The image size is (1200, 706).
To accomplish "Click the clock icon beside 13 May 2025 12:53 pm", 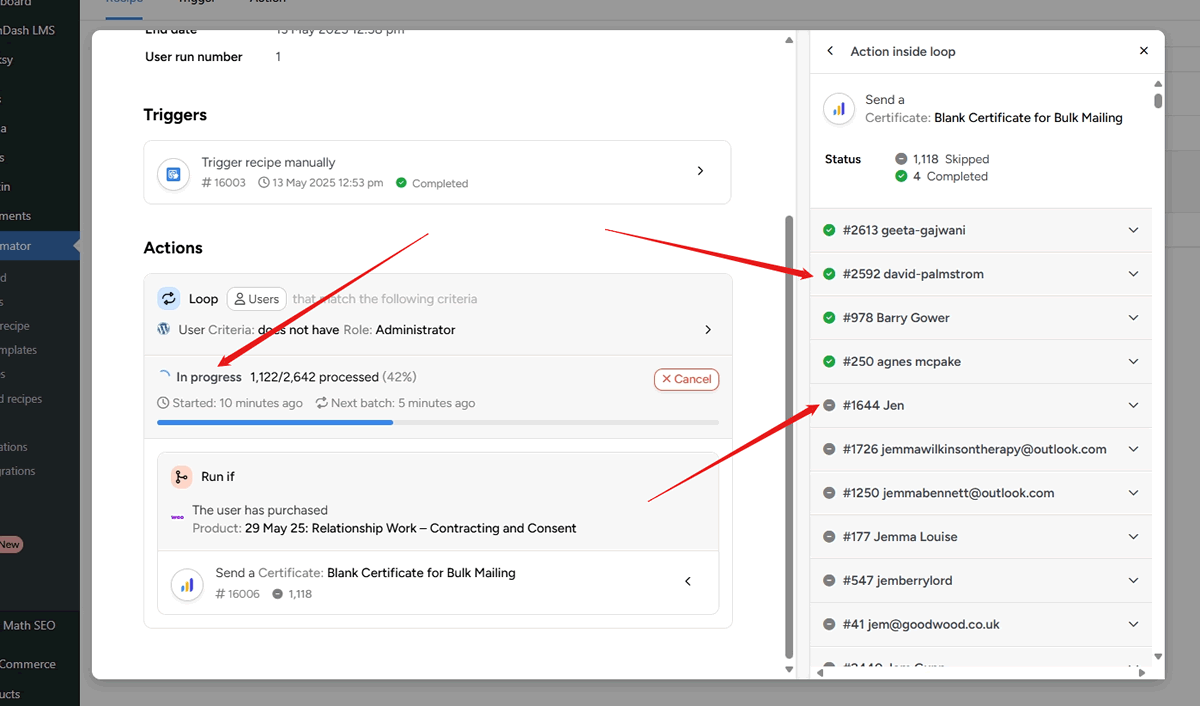I will coord(264,183).
